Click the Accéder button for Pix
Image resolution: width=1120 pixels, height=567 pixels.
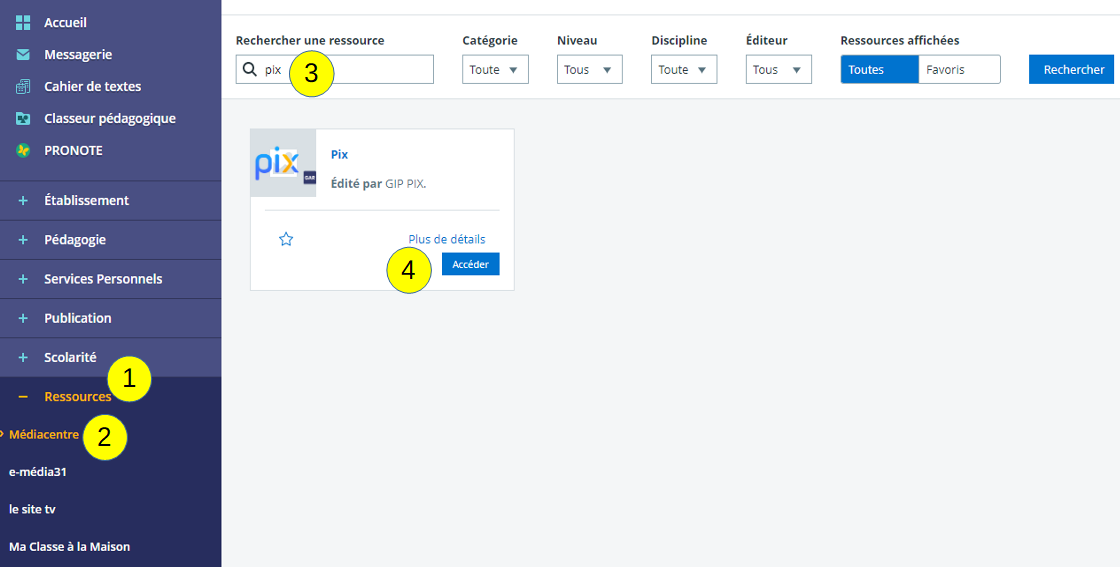[470, 264]
